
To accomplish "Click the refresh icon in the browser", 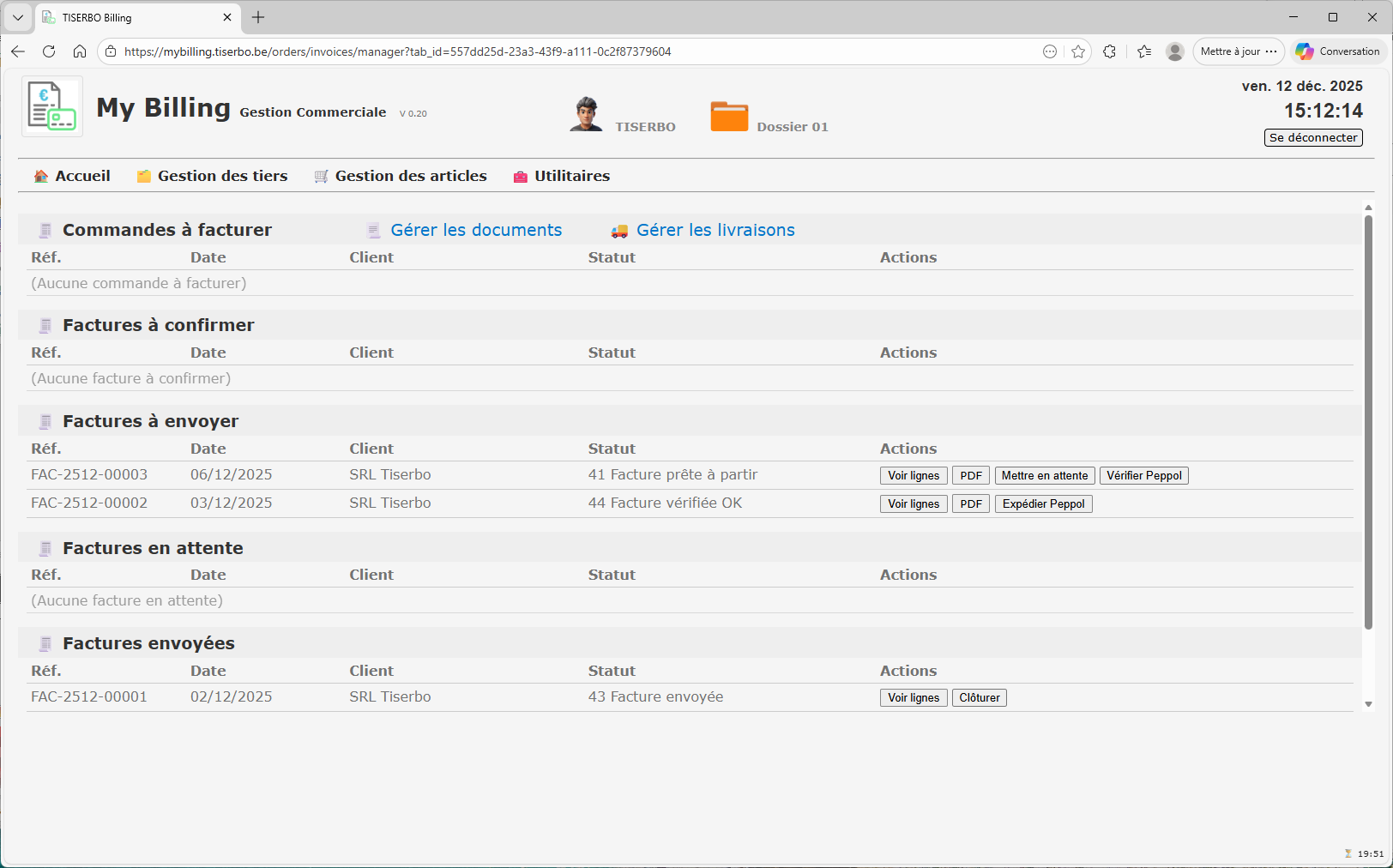I will pyautogui.click(x=49, y=51).
